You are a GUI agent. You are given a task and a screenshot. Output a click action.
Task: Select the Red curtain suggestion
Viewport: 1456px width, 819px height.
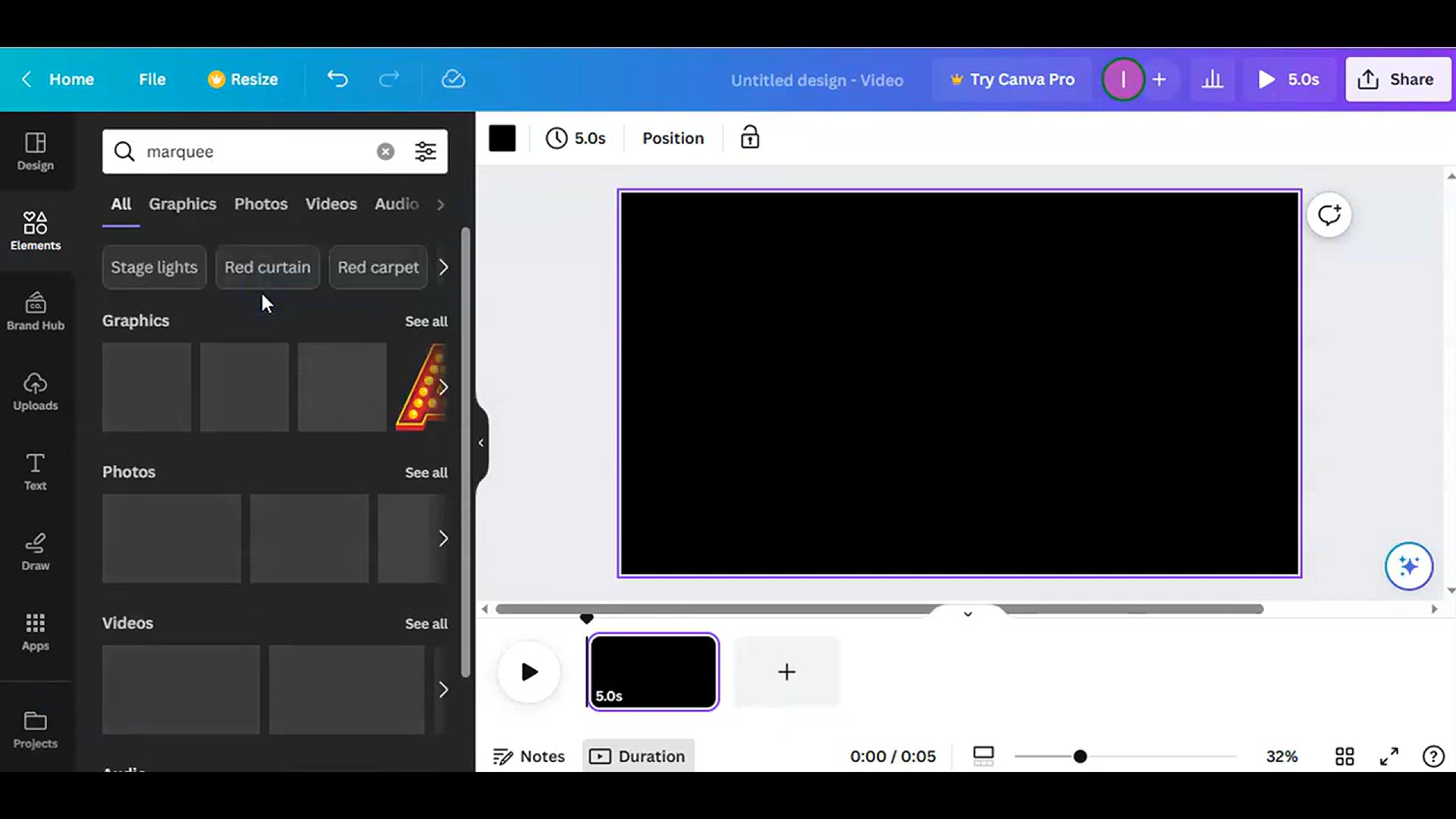(268, 267)
